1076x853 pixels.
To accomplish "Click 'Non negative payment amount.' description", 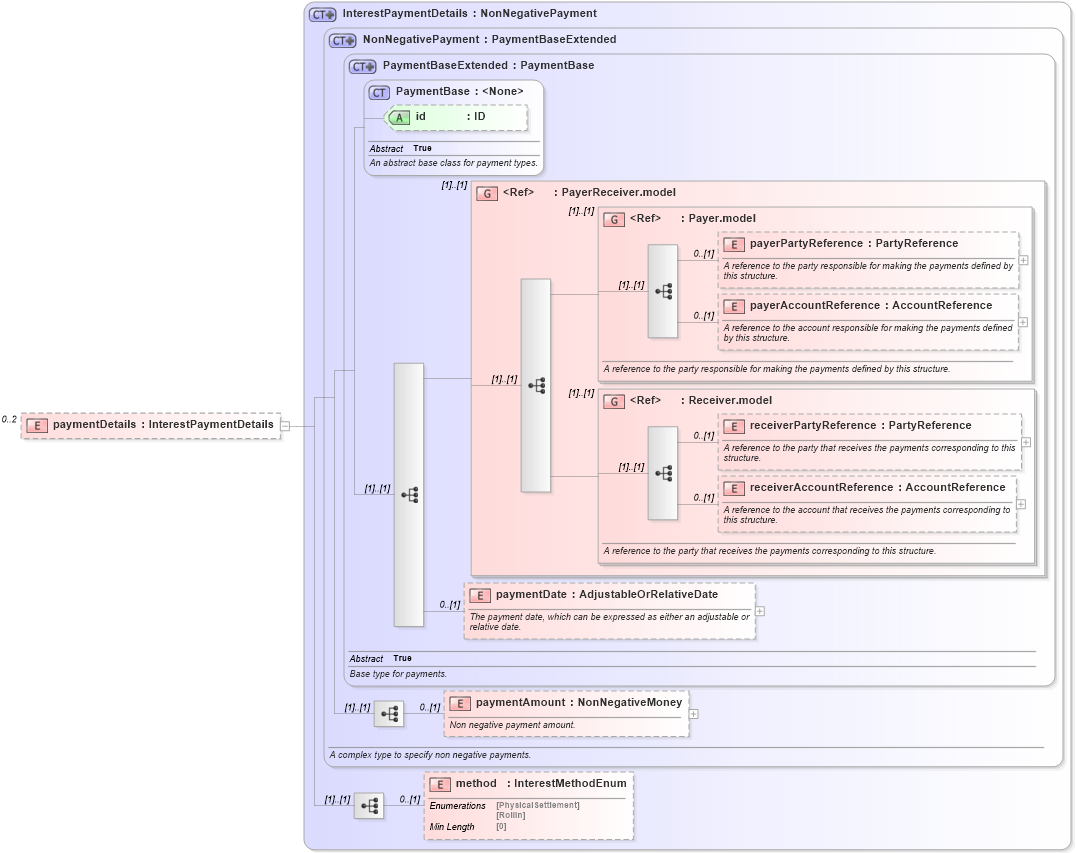I will coord(512,725).
